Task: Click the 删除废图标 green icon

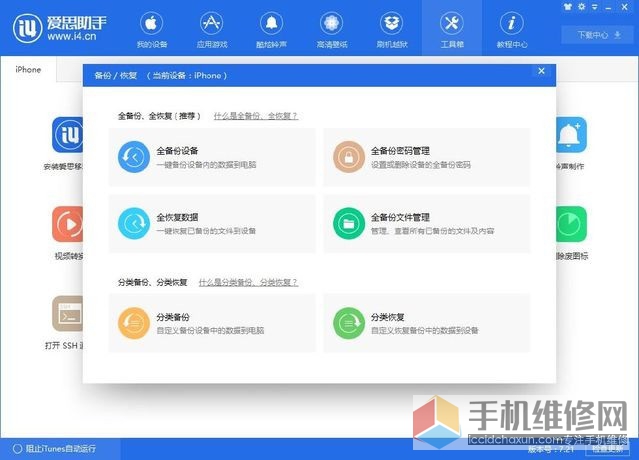Action: pyautogui.click(x=571, y=224)
